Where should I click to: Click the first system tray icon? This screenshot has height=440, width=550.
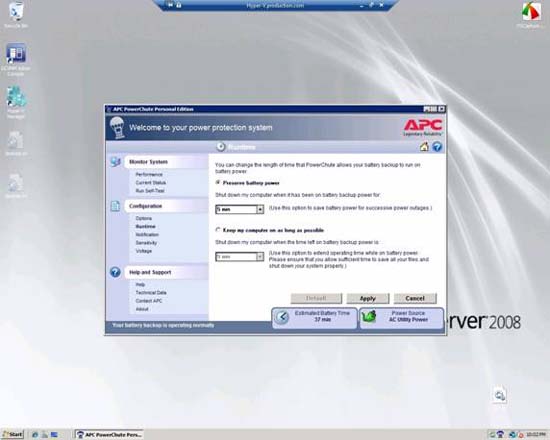[x=492, y=435]
